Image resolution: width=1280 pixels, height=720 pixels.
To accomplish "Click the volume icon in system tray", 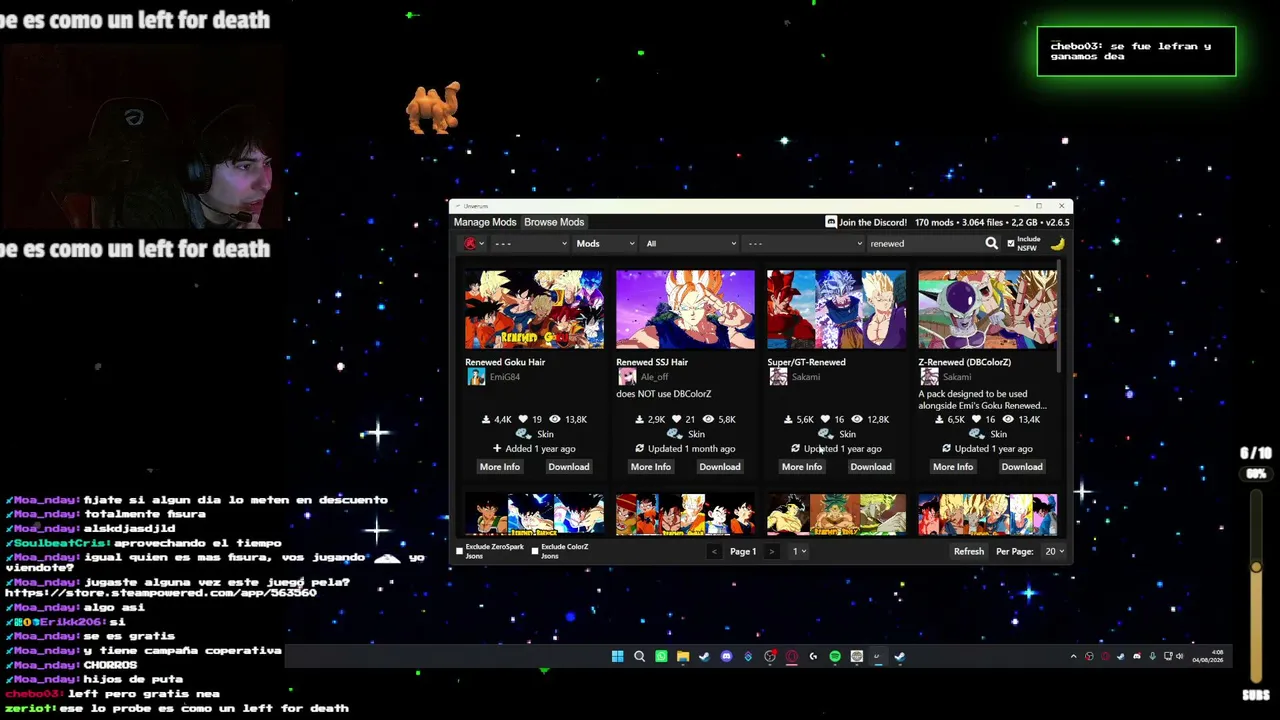I will pyautogui.click(x=1180, y=657).
